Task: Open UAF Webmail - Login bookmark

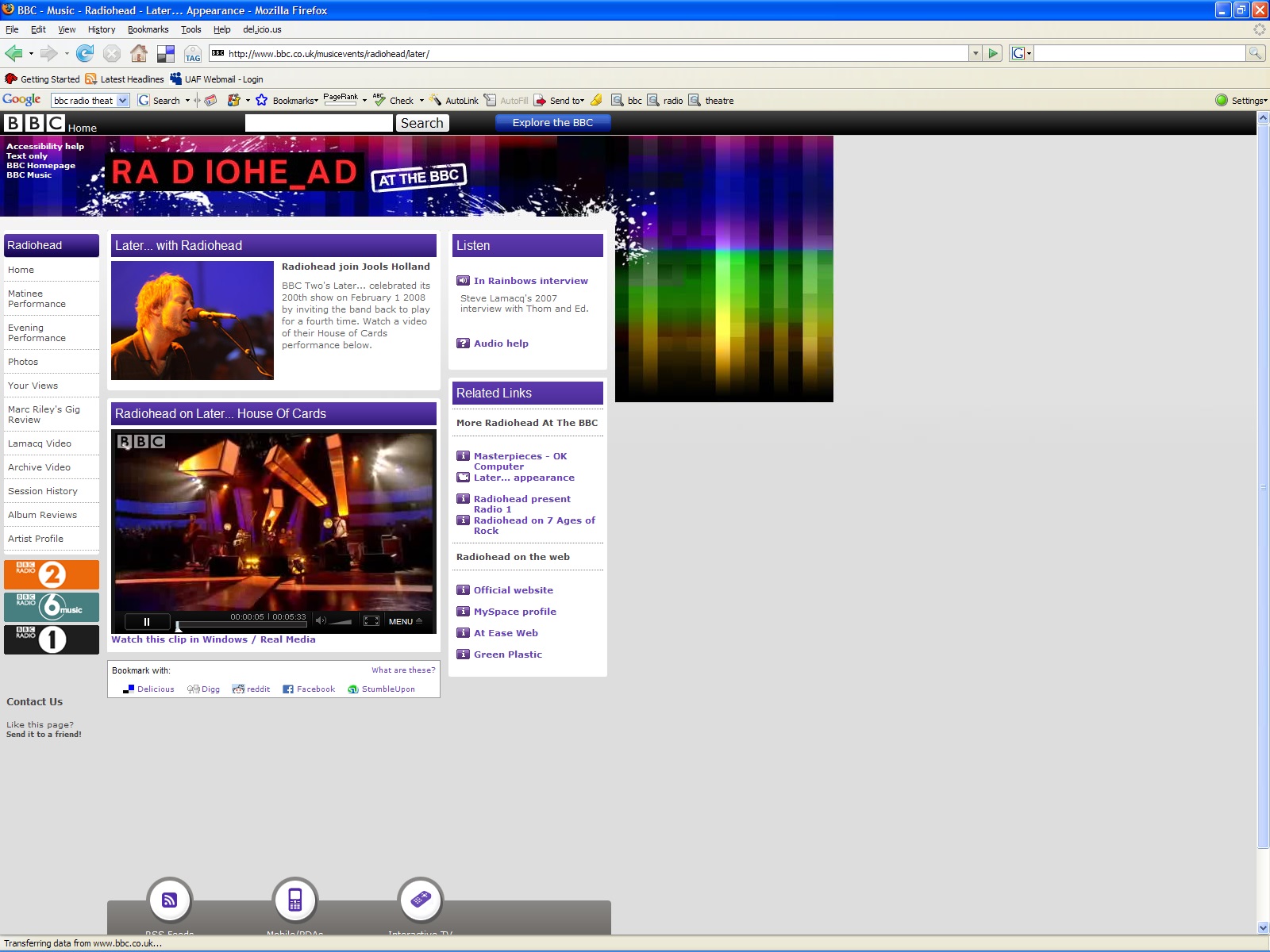Action: [217, 79]
